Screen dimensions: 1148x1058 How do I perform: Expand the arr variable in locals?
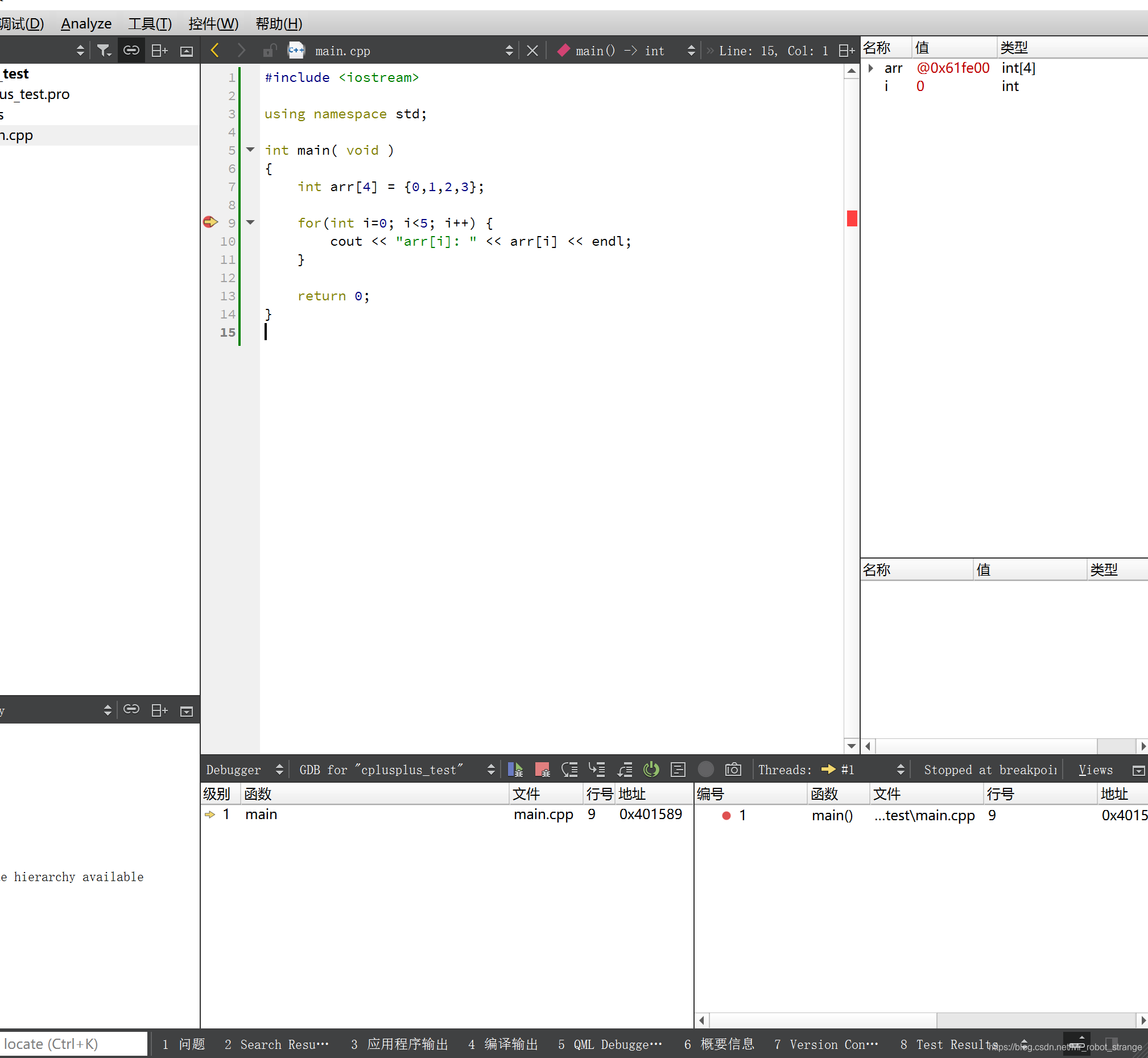coord(870,68)
